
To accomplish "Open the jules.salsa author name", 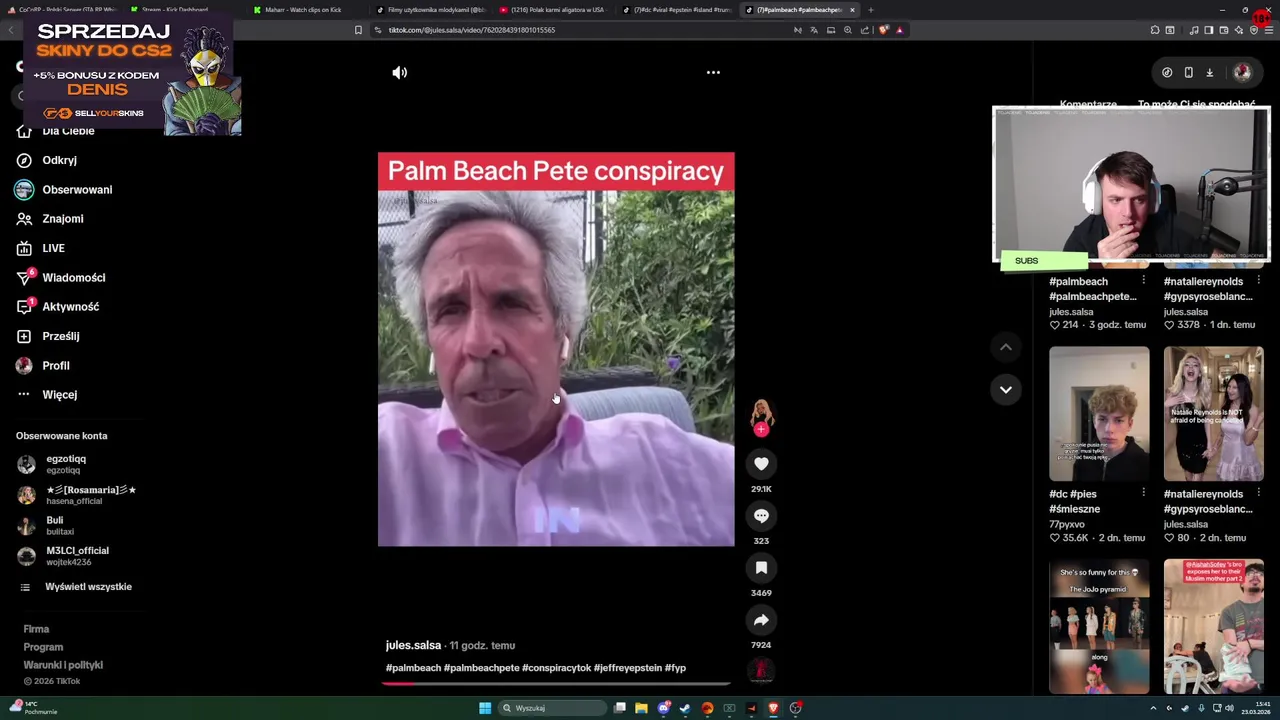I will (x=413, y=646).
